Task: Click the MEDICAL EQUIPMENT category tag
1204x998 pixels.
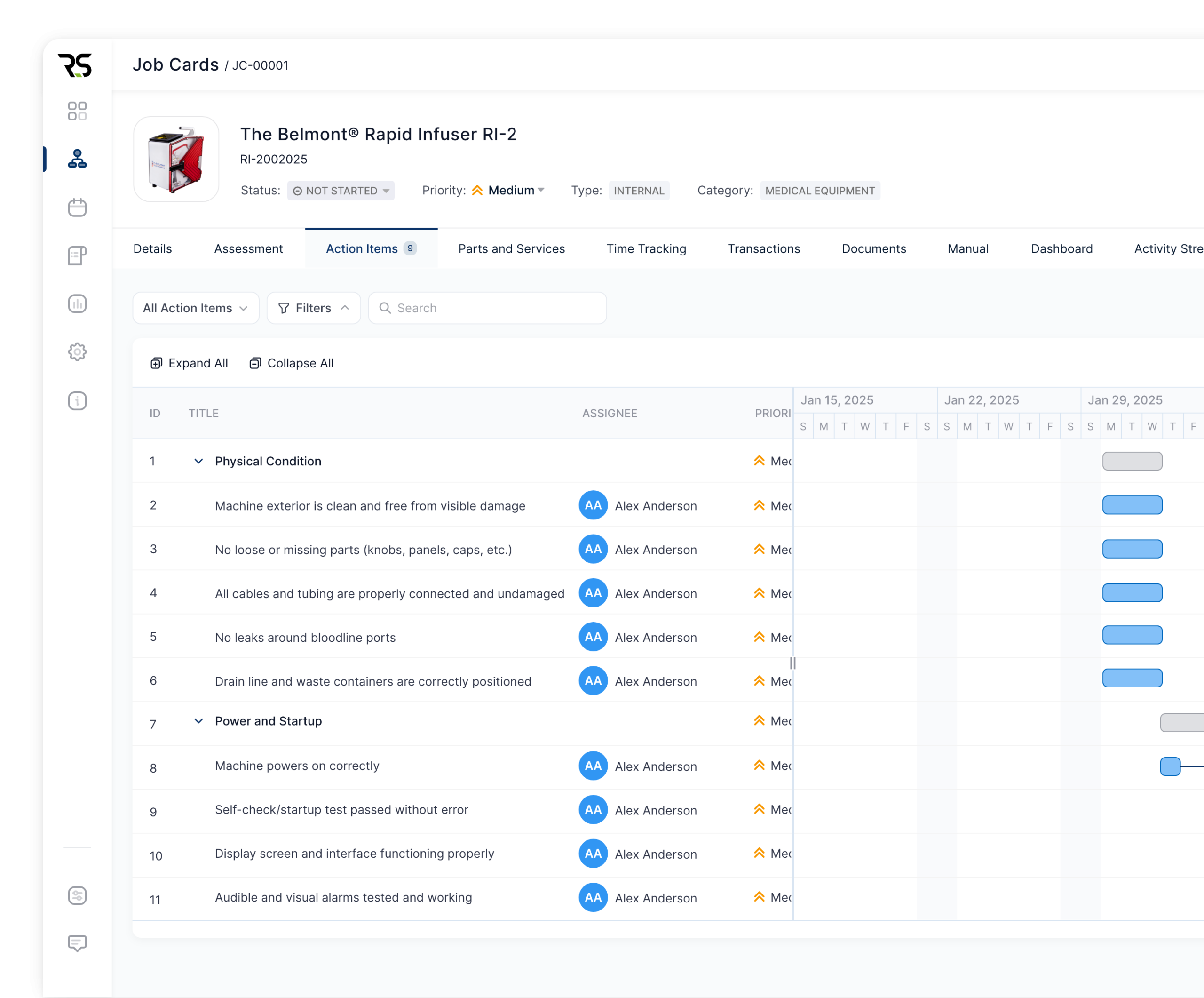Action: click(820, 191)
